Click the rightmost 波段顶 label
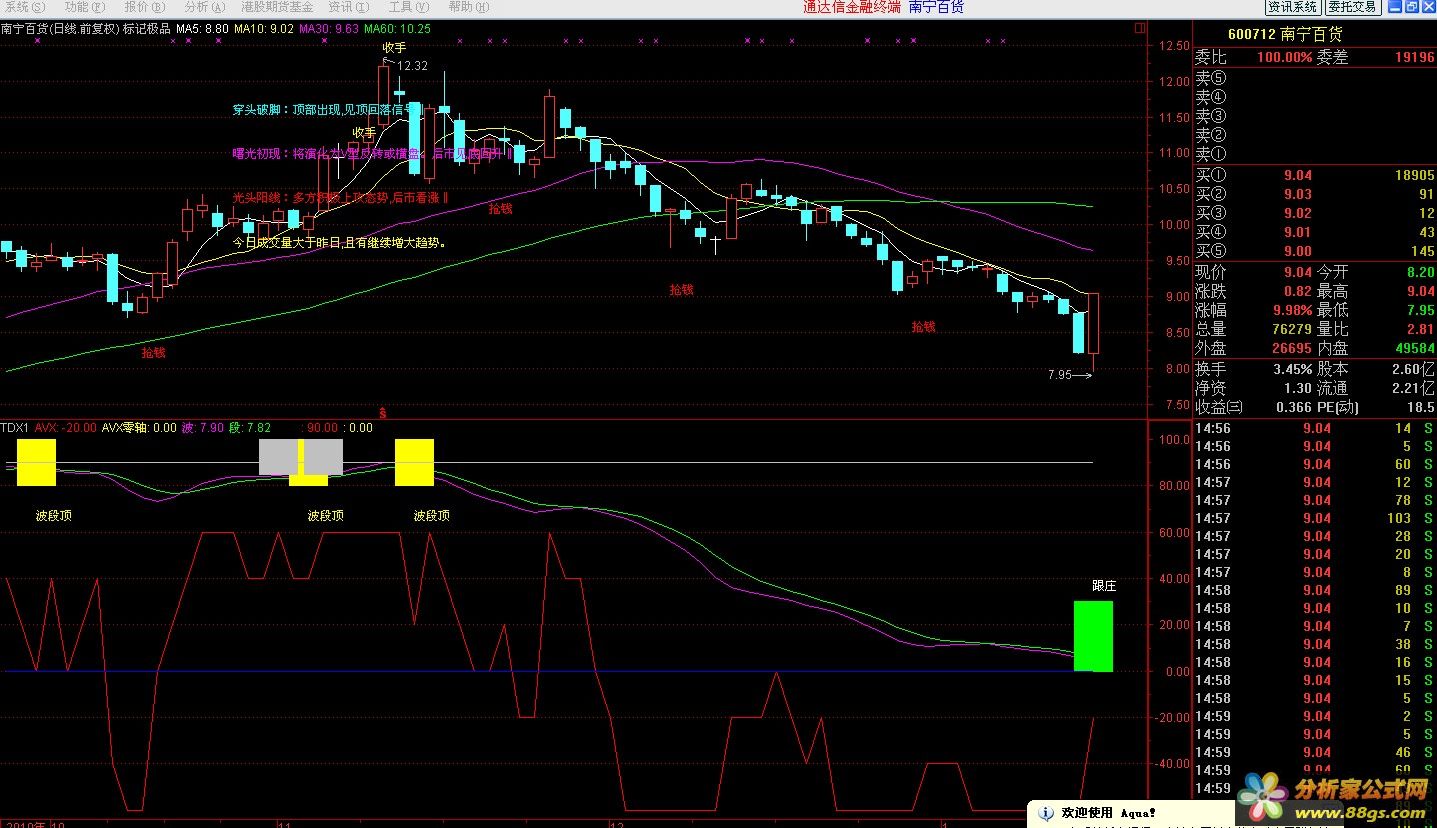Image resolution: width=1437 pixels, height=828 pixels. pyautogui.click(x=432, y=516)
